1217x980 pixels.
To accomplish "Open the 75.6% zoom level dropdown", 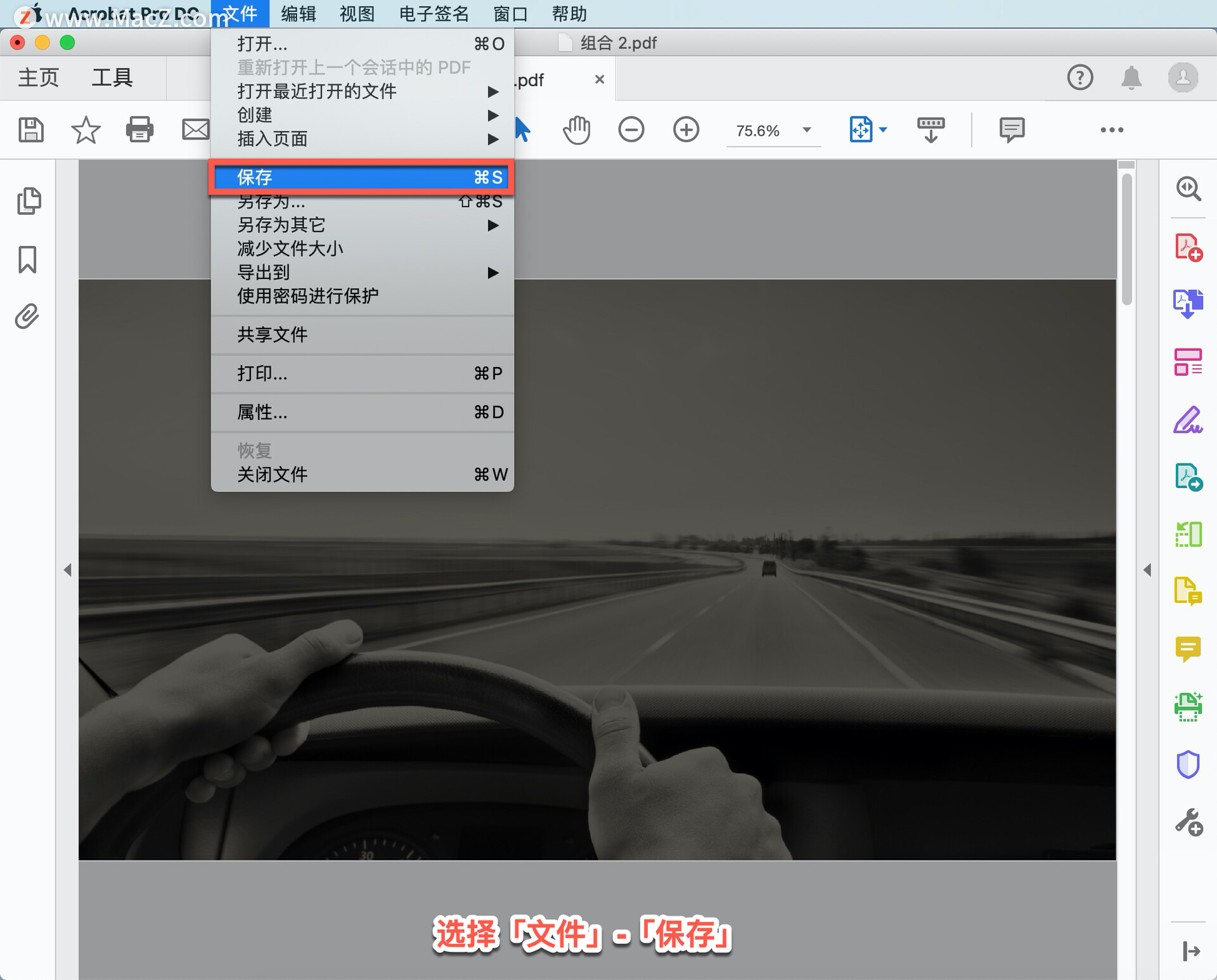I will point(806,130).
